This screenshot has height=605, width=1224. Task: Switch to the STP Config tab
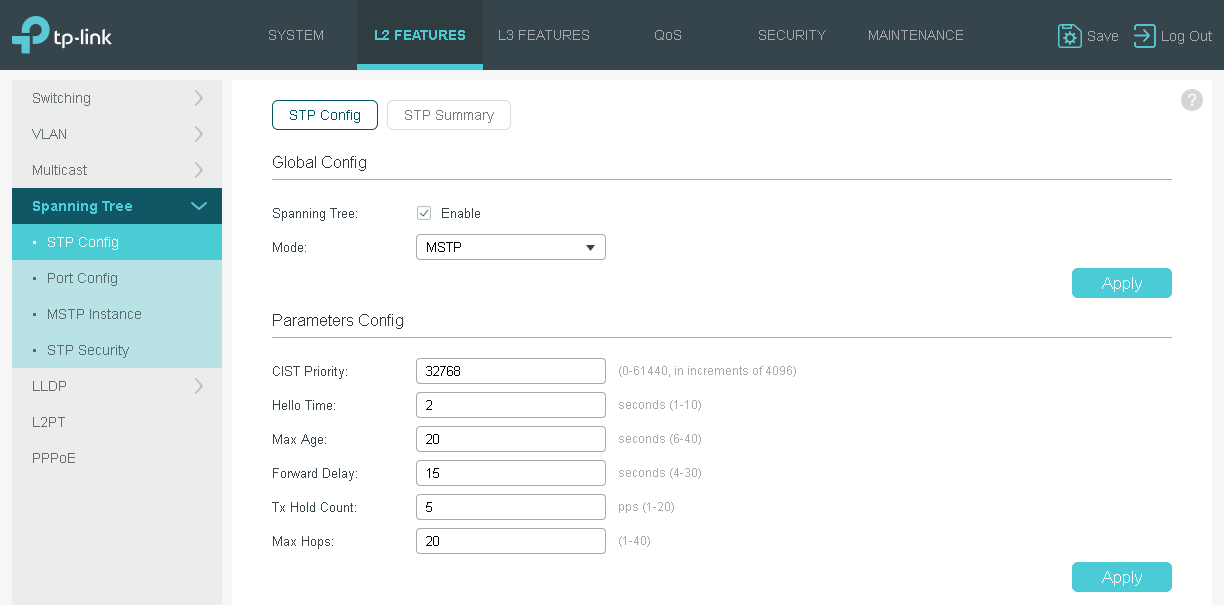pyautogui.click(x=325, y=115)
